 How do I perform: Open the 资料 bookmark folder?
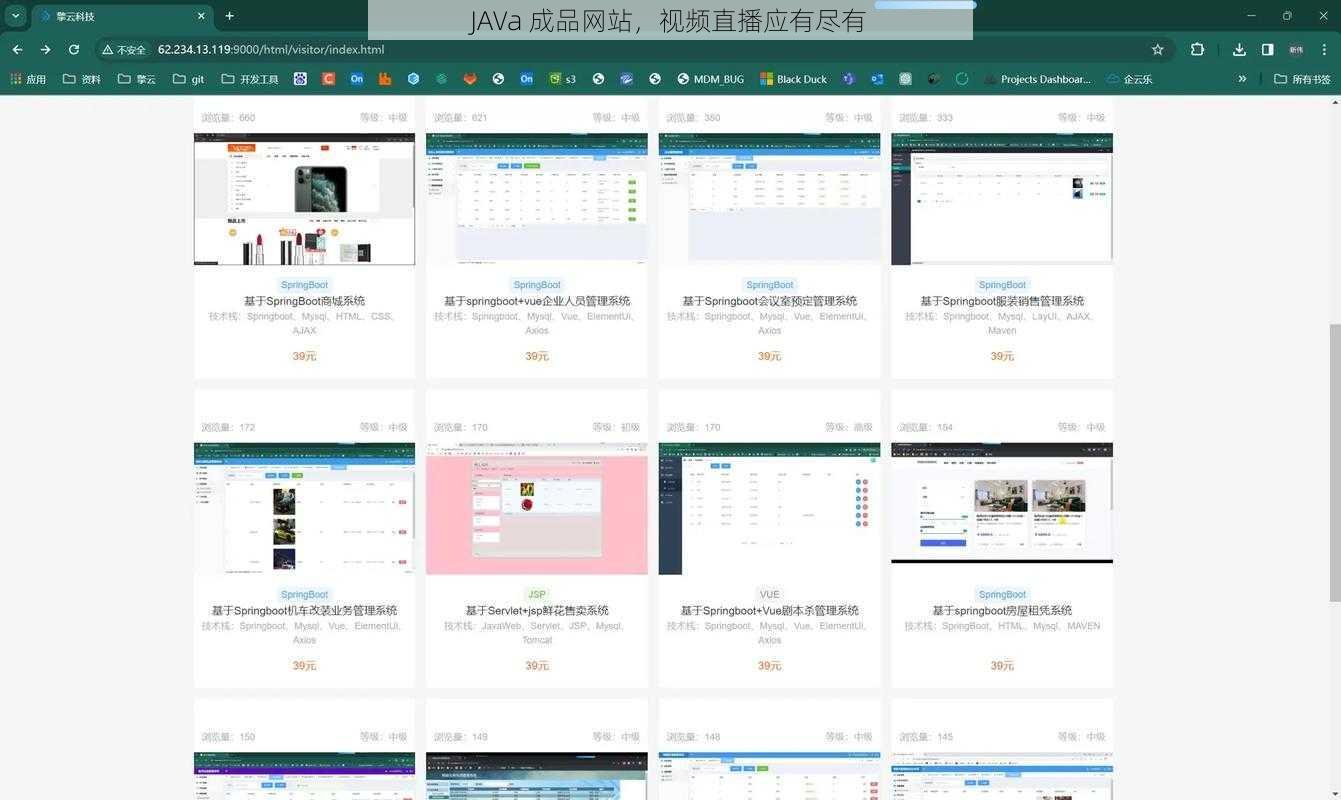(81, 79)
